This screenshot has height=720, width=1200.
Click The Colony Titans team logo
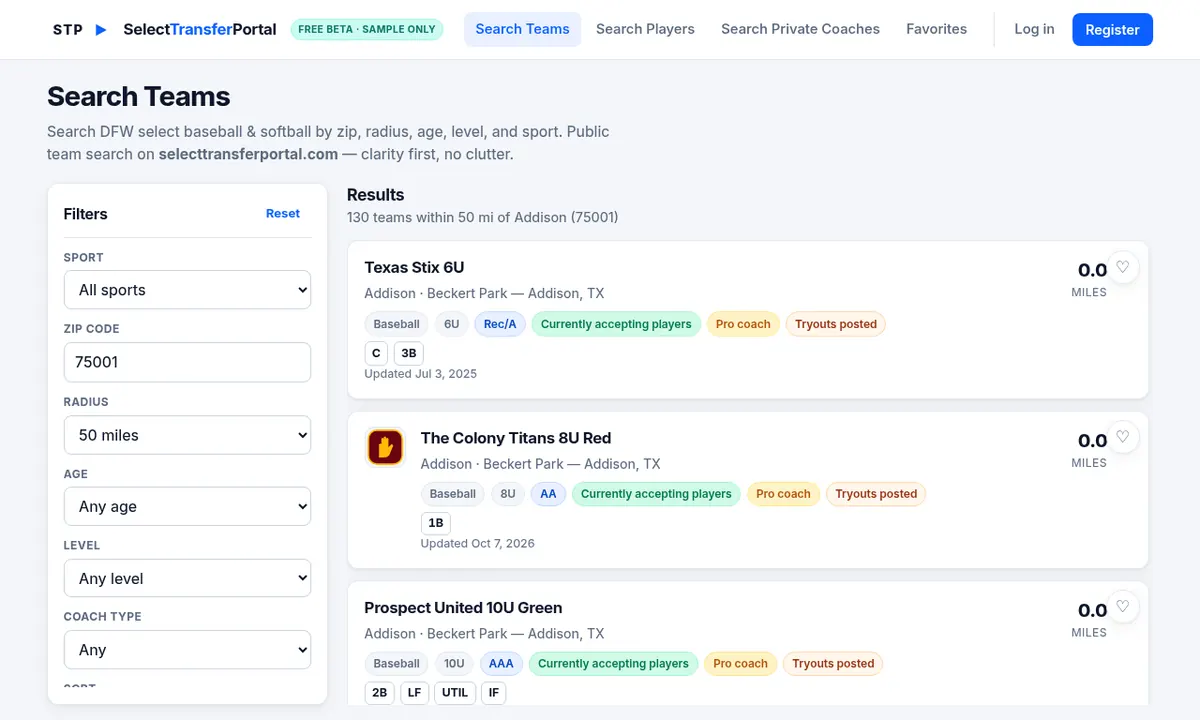[385, 447]
